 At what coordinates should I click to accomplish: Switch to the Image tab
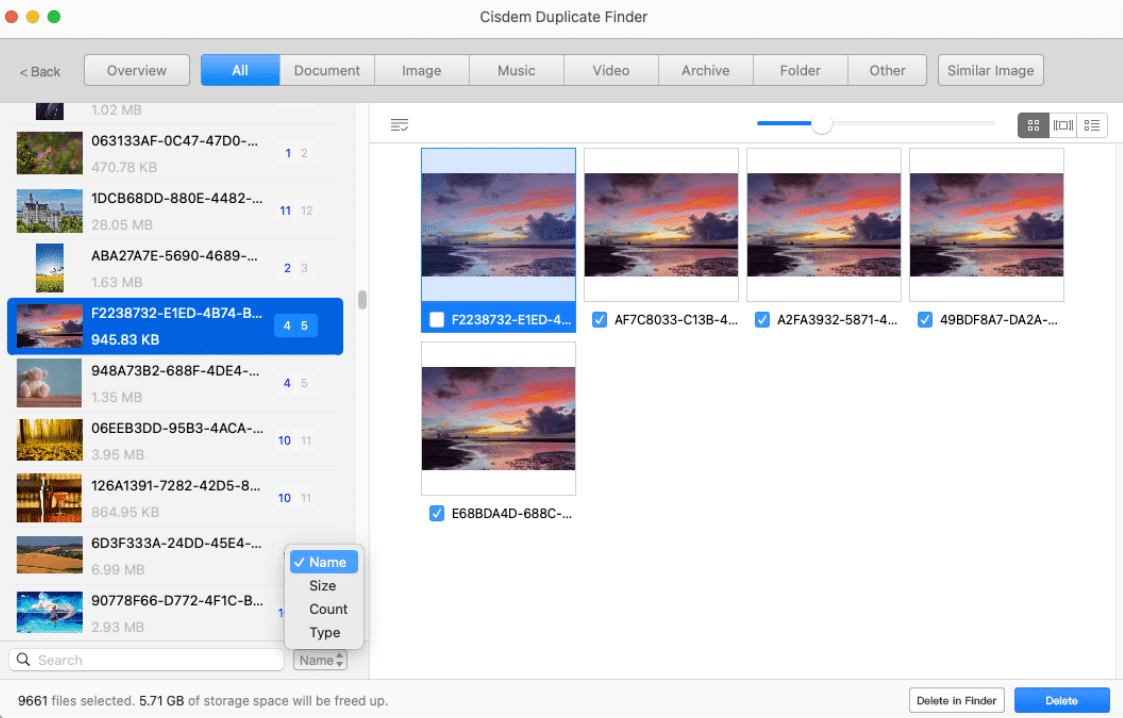pyautogui.click(x=421, y=70)
